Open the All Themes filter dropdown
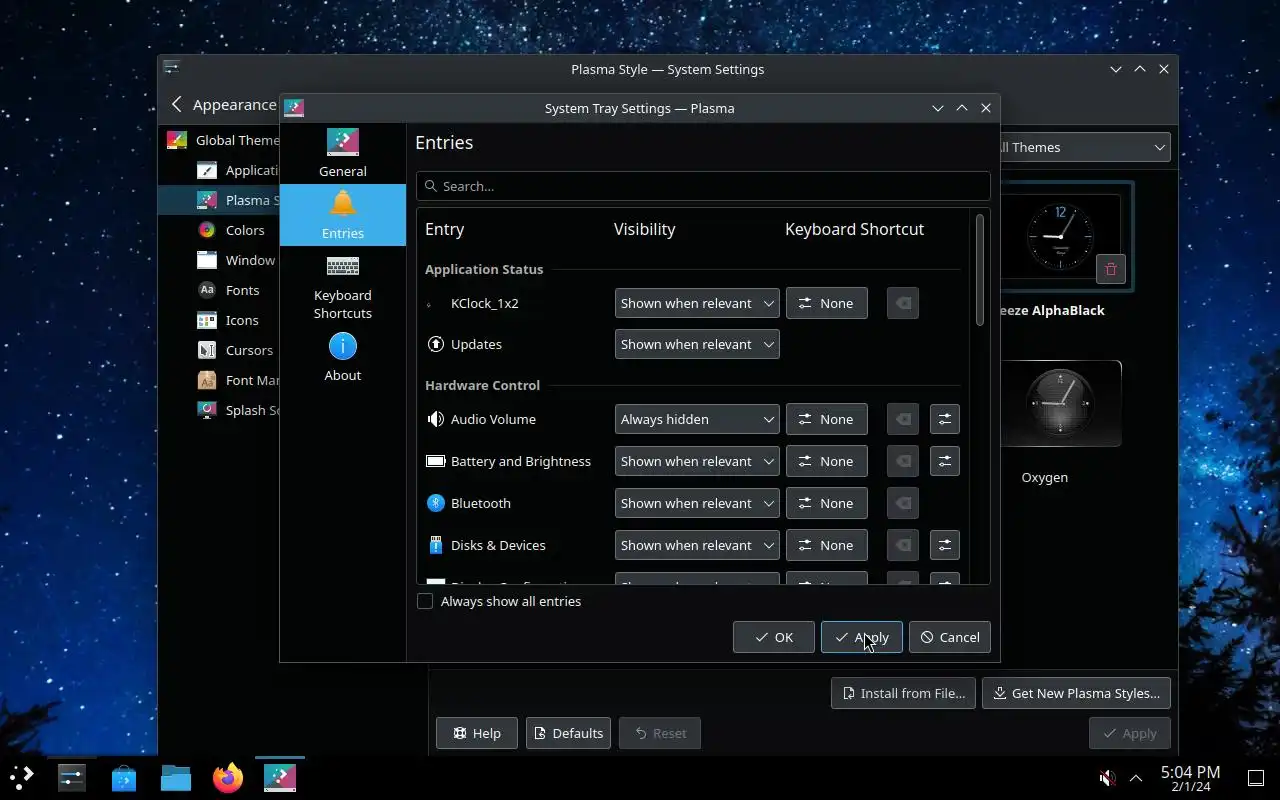Image resolution: width=1280 pixels, height=800 pixels. pyautogui.click(x=1085, y=147)
